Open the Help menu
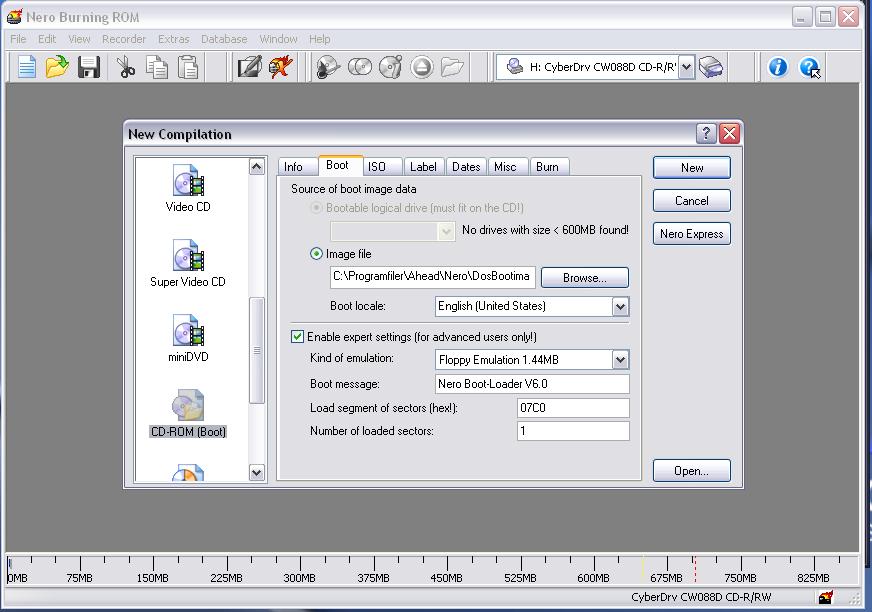Viewport: 872px width, 612px height. tap(319, 39)
